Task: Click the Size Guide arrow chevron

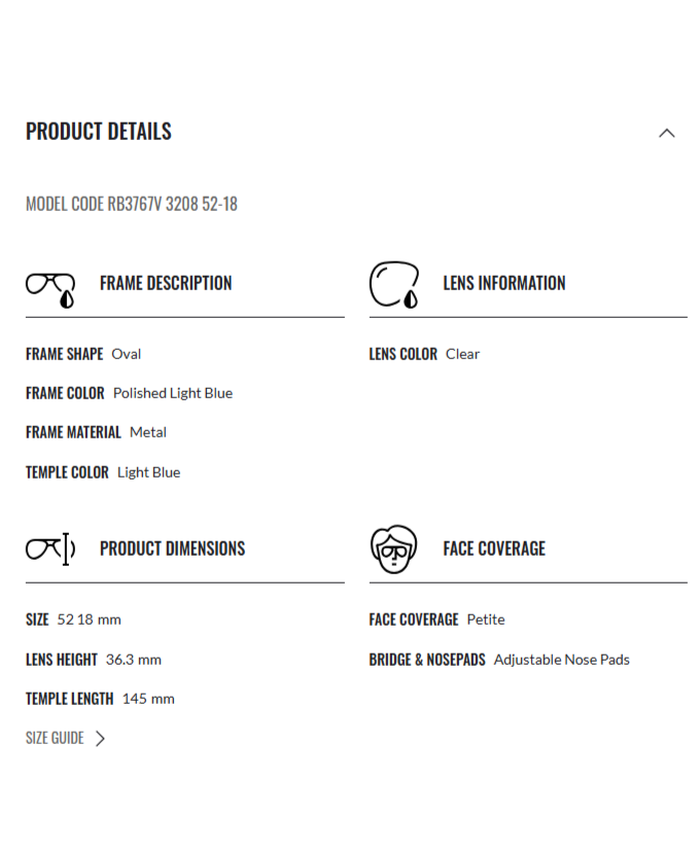Action: 100,738
